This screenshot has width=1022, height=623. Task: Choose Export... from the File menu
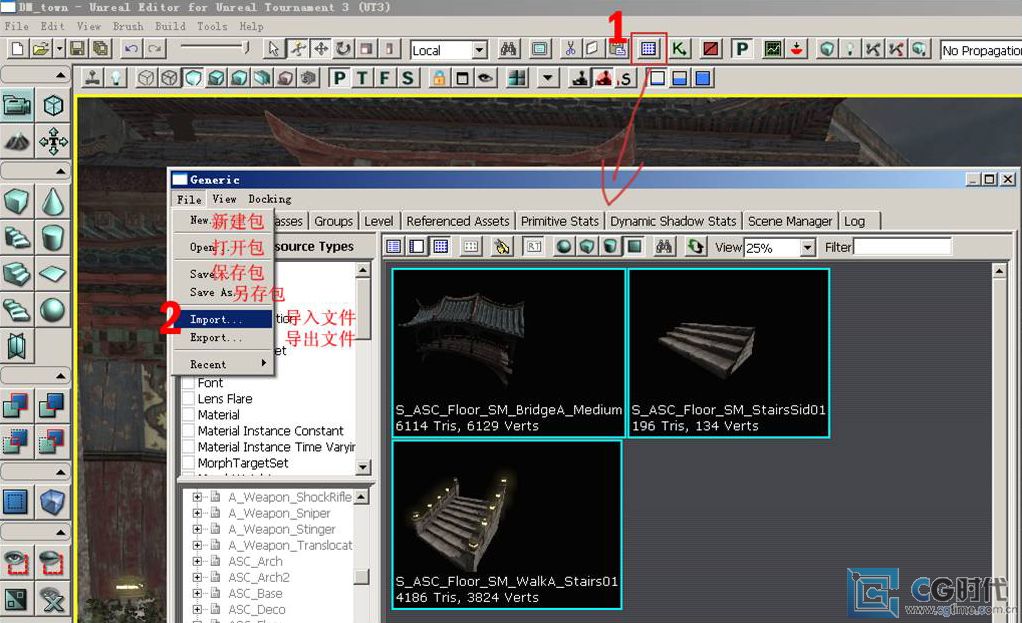point(223,338)
